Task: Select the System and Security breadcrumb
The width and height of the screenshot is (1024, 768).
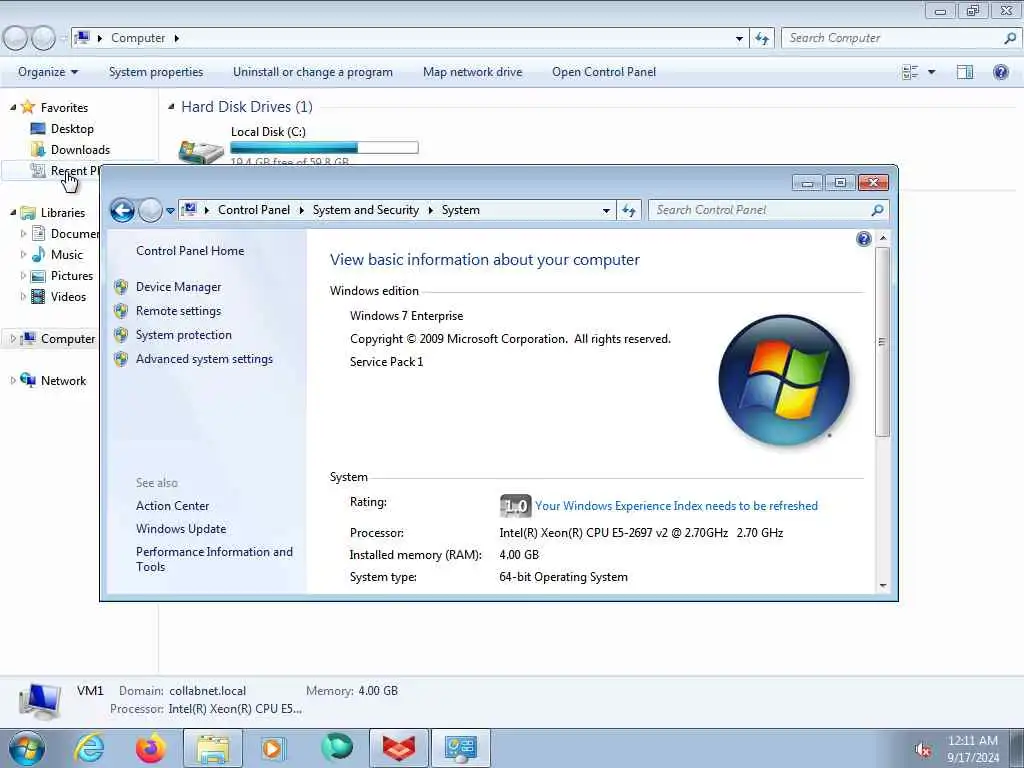Action: [366, 210]
